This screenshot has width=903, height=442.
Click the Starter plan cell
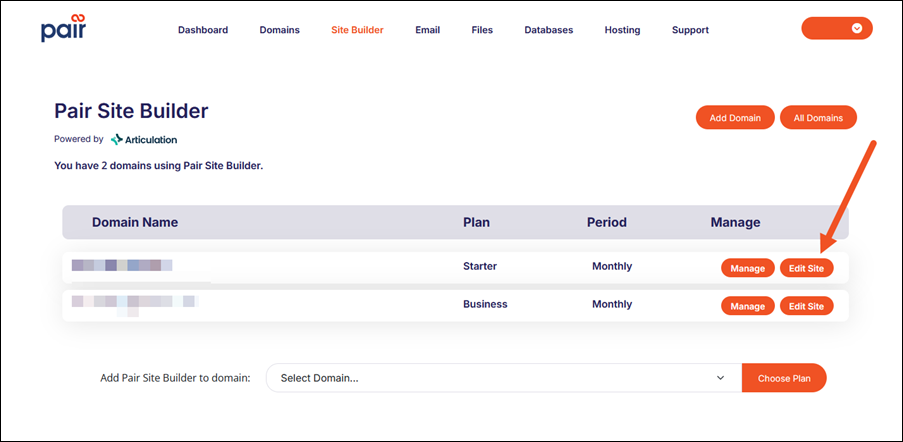pos(480,266)
